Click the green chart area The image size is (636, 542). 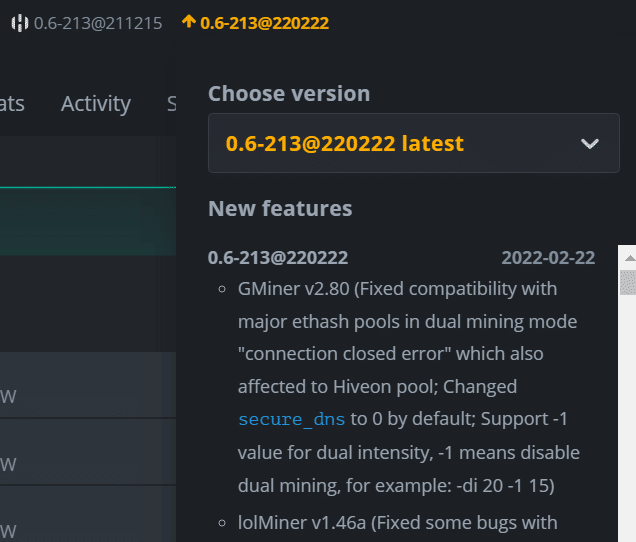pos(88,222)
